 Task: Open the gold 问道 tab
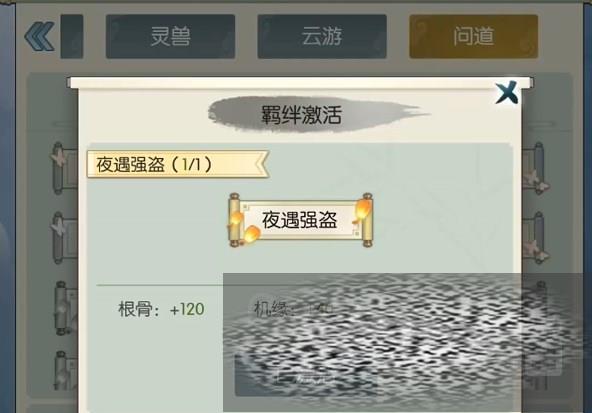473,37
